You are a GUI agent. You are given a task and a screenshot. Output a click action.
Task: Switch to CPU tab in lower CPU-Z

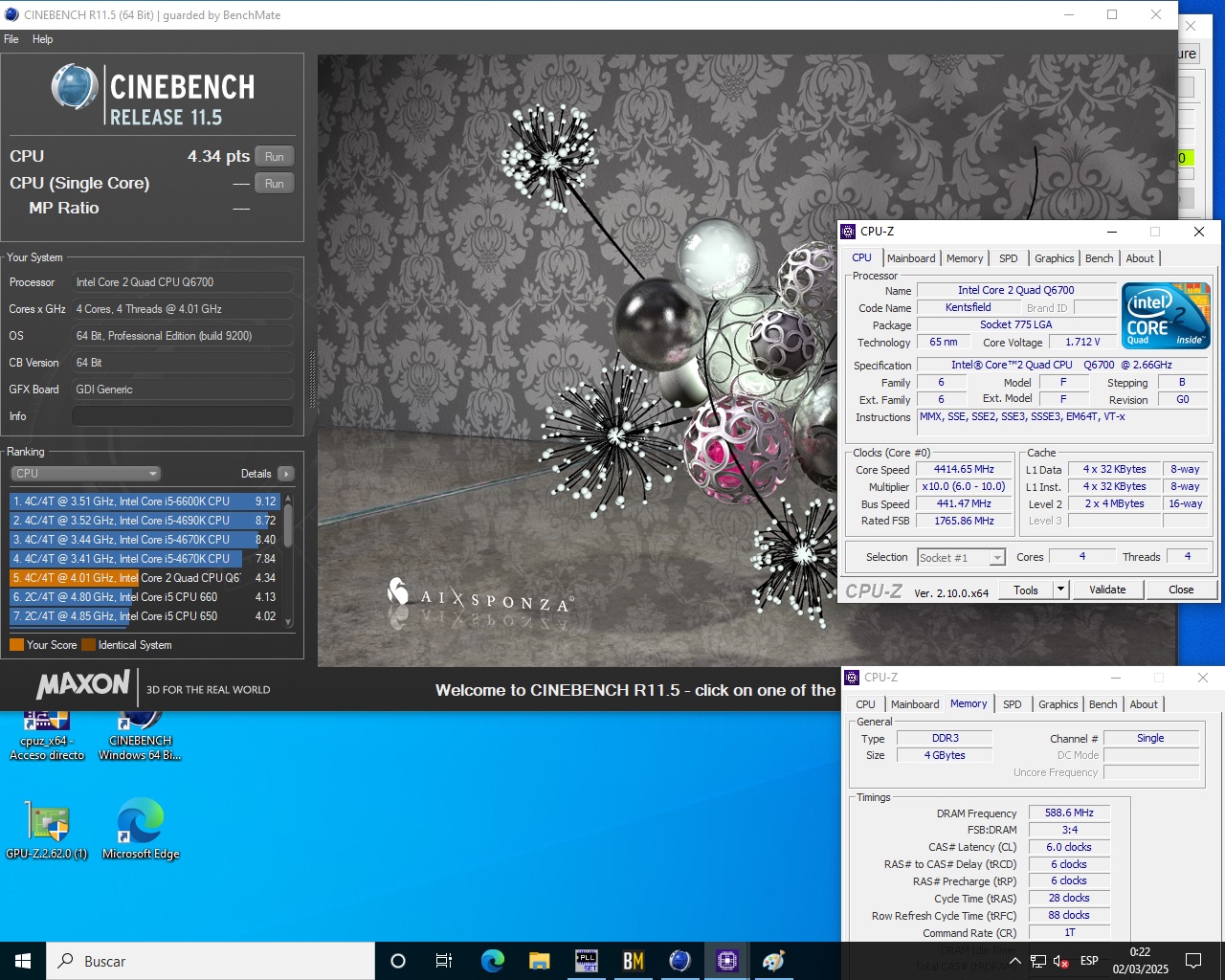[x=865, y=704]
